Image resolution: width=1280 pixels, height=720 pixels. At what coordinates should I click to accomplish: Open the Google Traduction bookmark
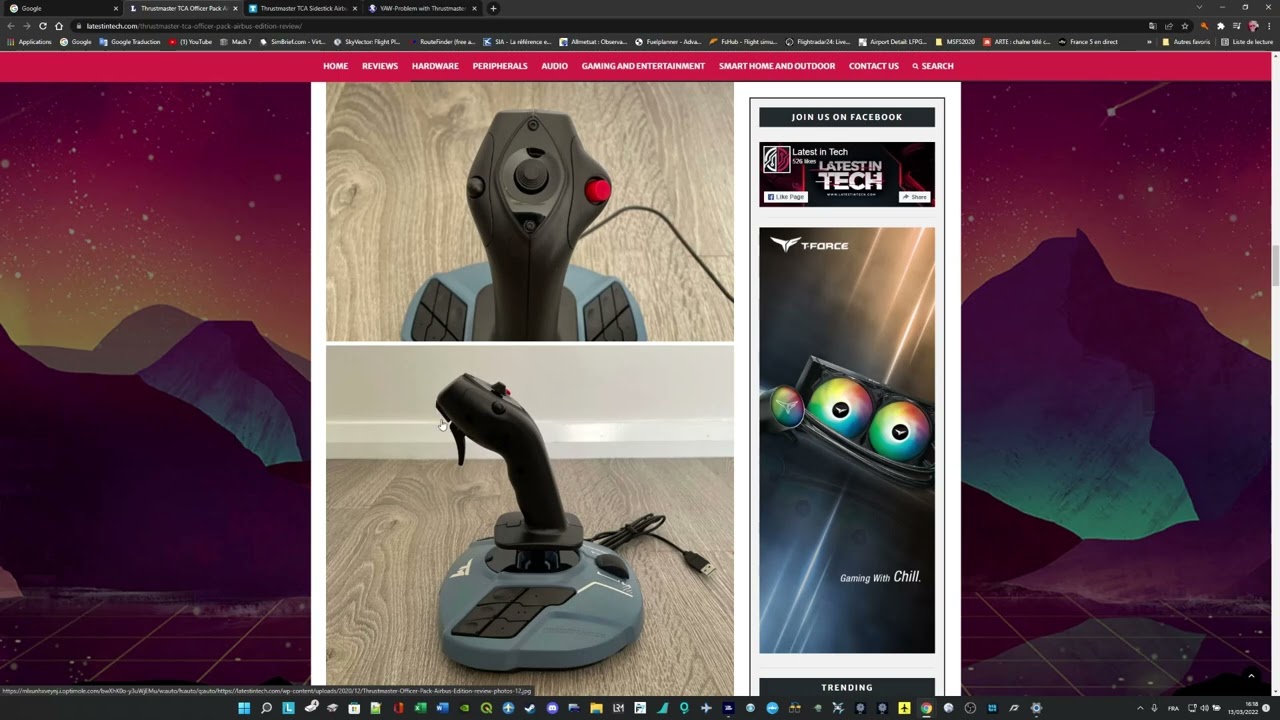[130, 42]
